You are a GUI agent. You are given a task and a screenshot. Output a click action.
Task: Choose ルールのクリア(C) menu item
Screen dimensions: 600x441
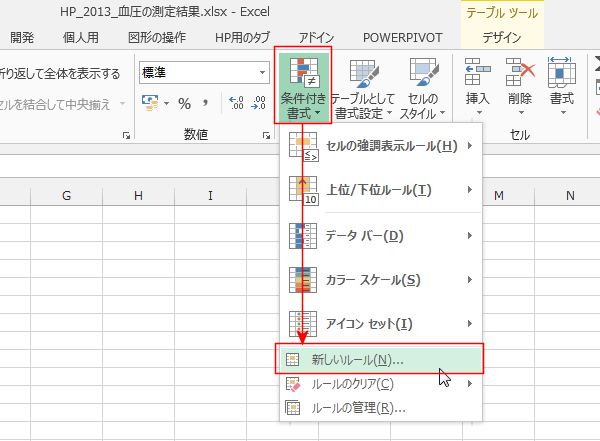(x=381, y=384)
